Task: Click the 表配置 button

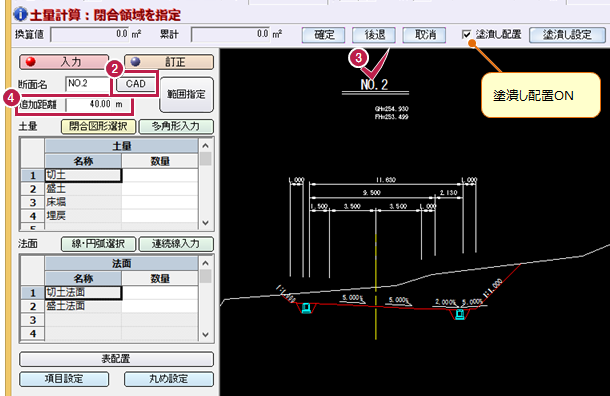Action: (x=116, y=359)
